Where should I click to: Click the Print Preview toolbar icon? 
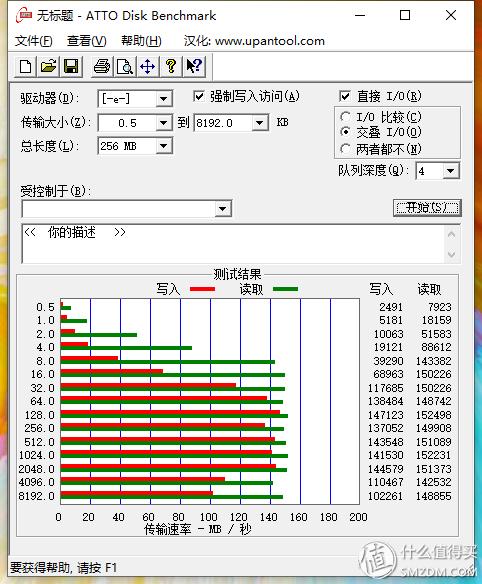pos(125,67)
